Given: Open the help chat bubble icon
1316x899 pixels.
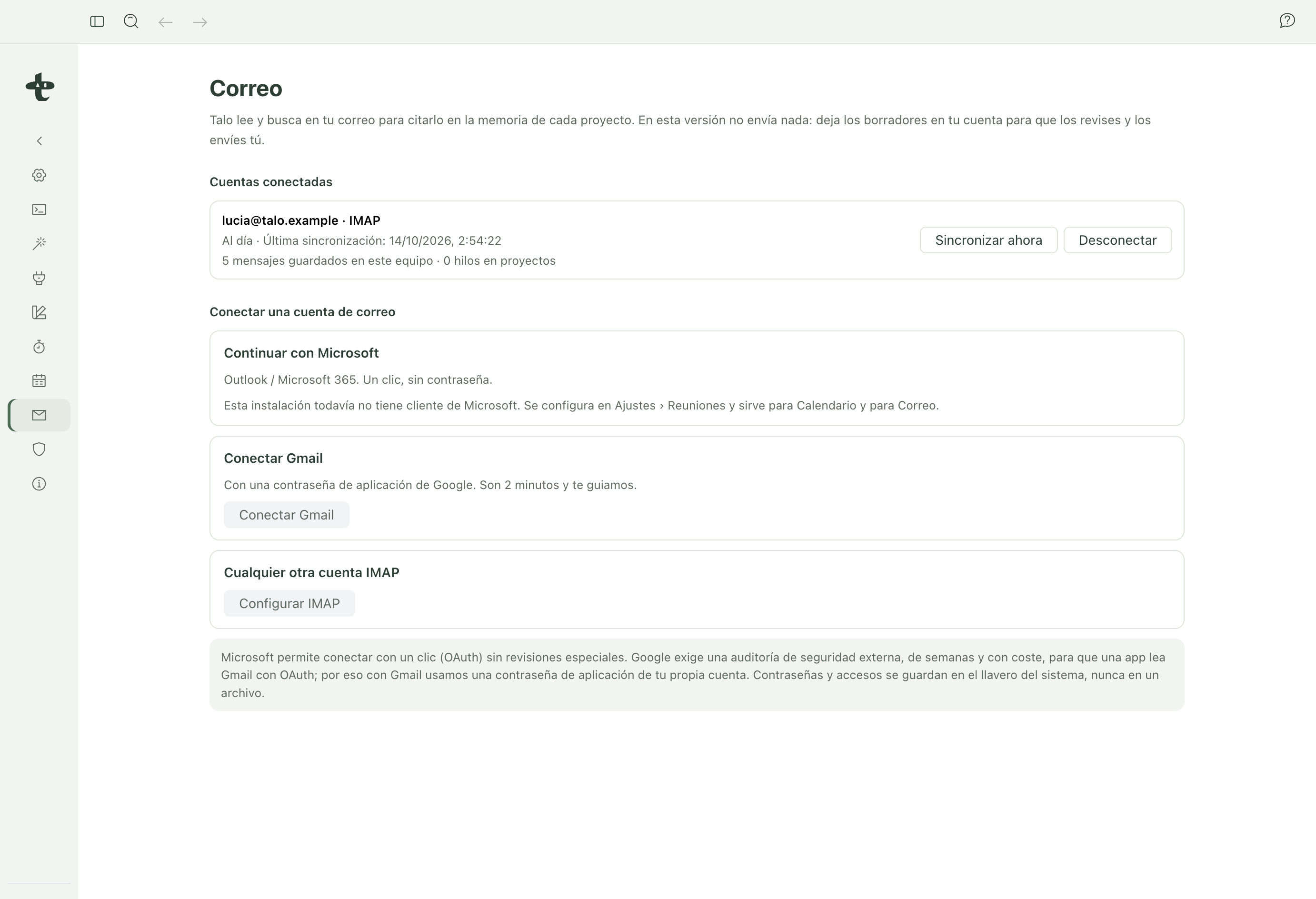Looking at the screenshot, I should 1287,21.
